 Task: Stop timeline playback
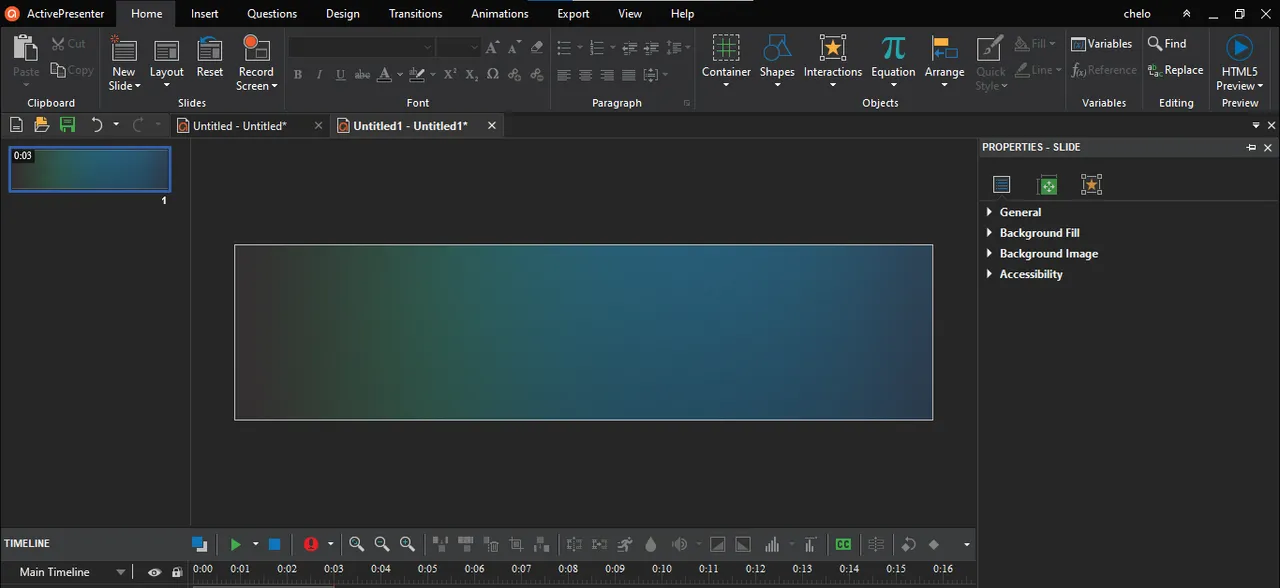tap(274, 544)
